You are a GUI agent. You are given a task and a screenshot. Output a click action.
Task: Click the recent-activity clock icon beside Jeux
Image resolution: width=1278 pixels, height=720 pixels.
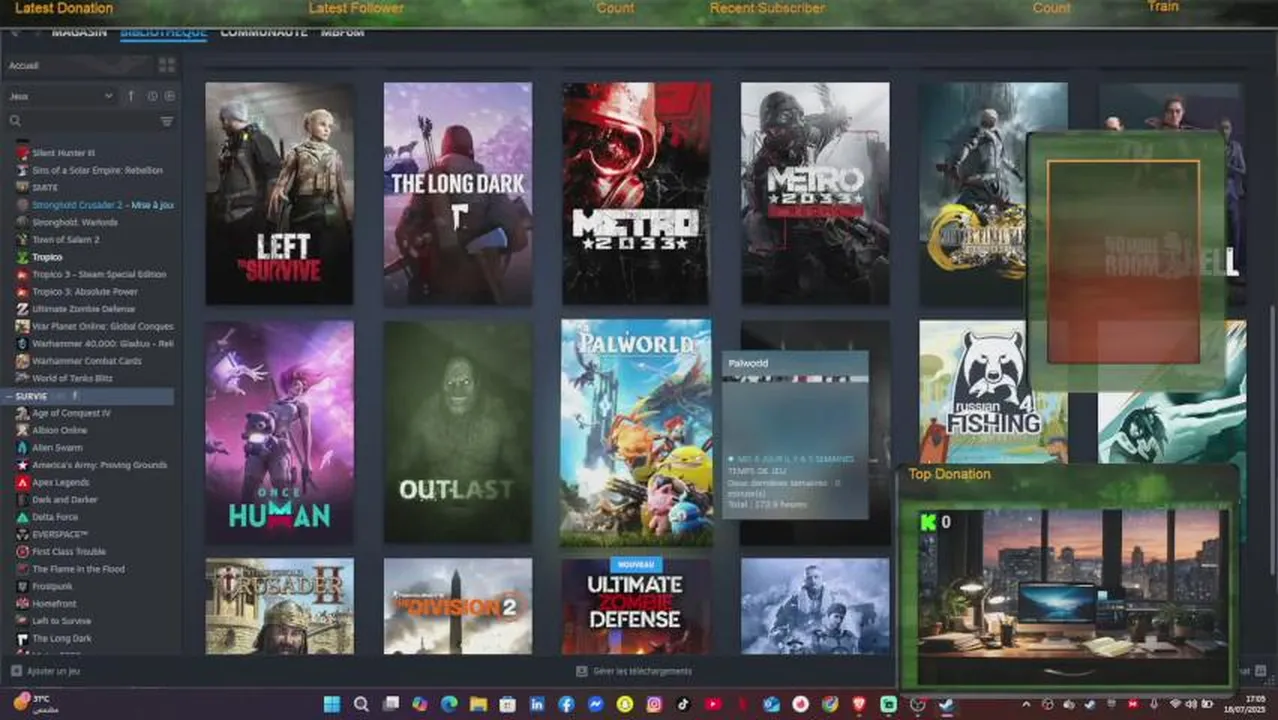[152, 96]
